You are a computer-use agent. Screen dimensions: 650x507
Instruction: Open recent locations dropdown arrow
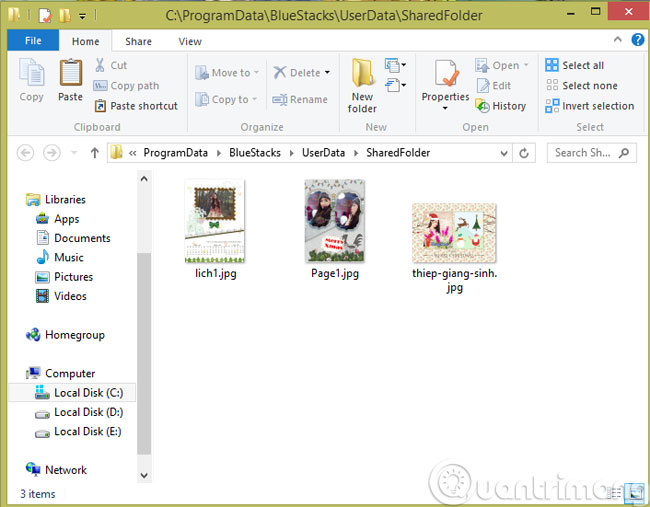click(74, 153)
